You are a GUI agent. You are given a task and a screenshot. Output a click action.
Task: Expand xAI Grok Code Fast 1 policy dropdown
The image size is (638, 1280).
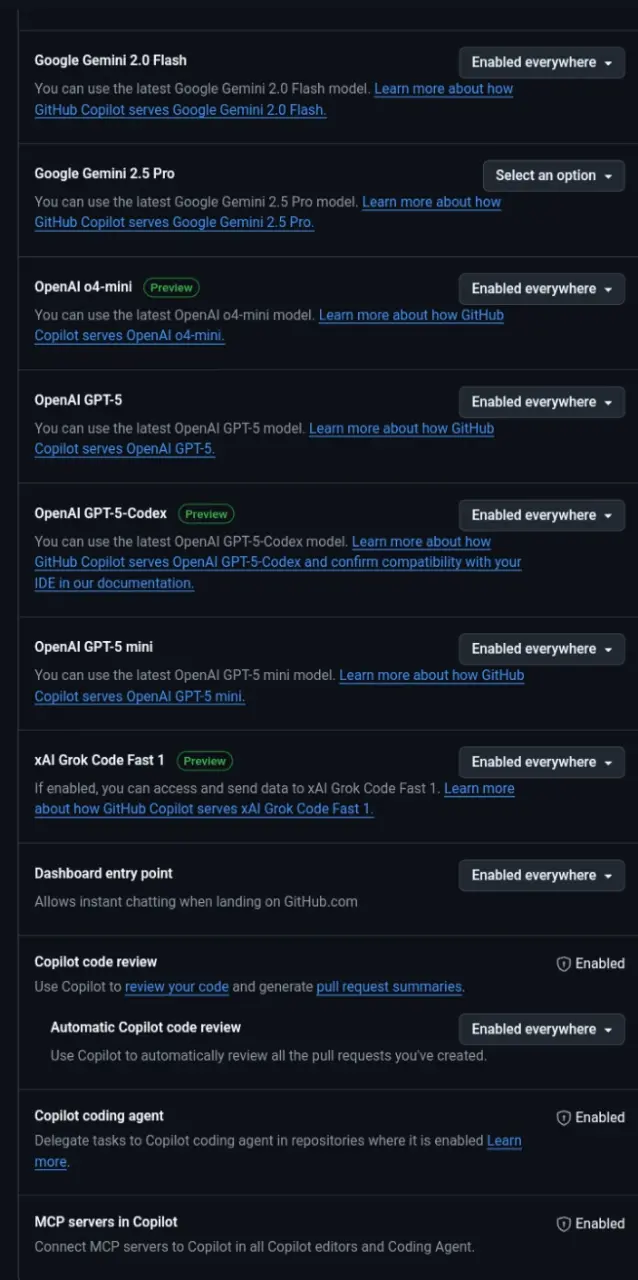tap(542, 762)
